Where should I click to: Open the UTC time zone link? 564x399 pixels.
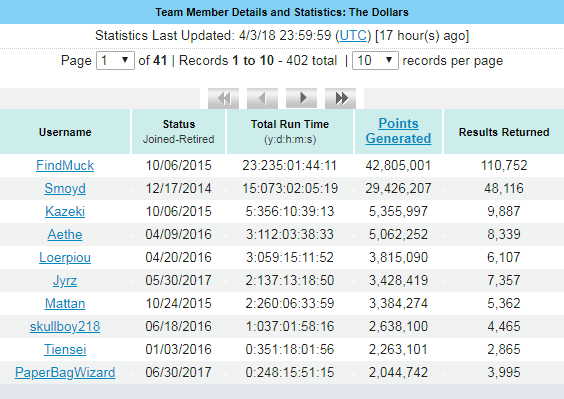point(353,36)
